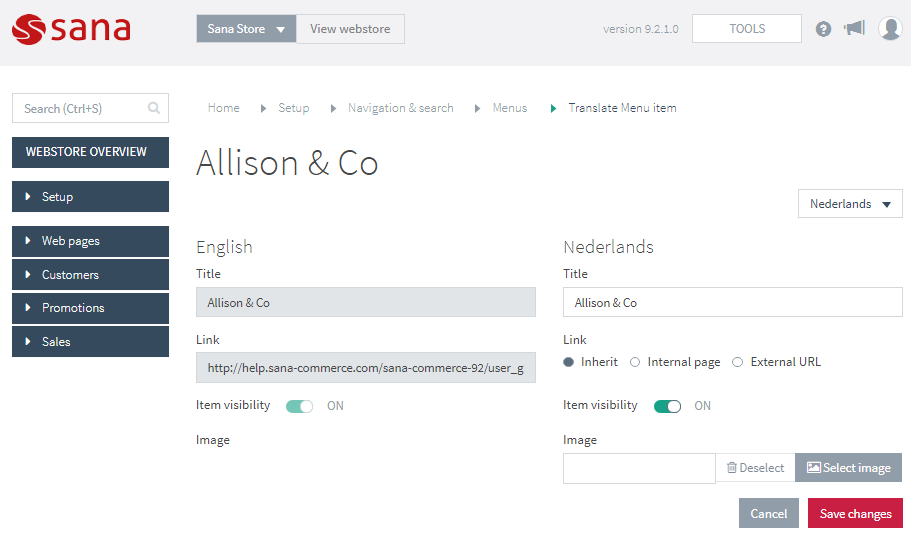911x539 pixels.
Task: Click the version 9.2.1.0 text
Action: [640, 29]
